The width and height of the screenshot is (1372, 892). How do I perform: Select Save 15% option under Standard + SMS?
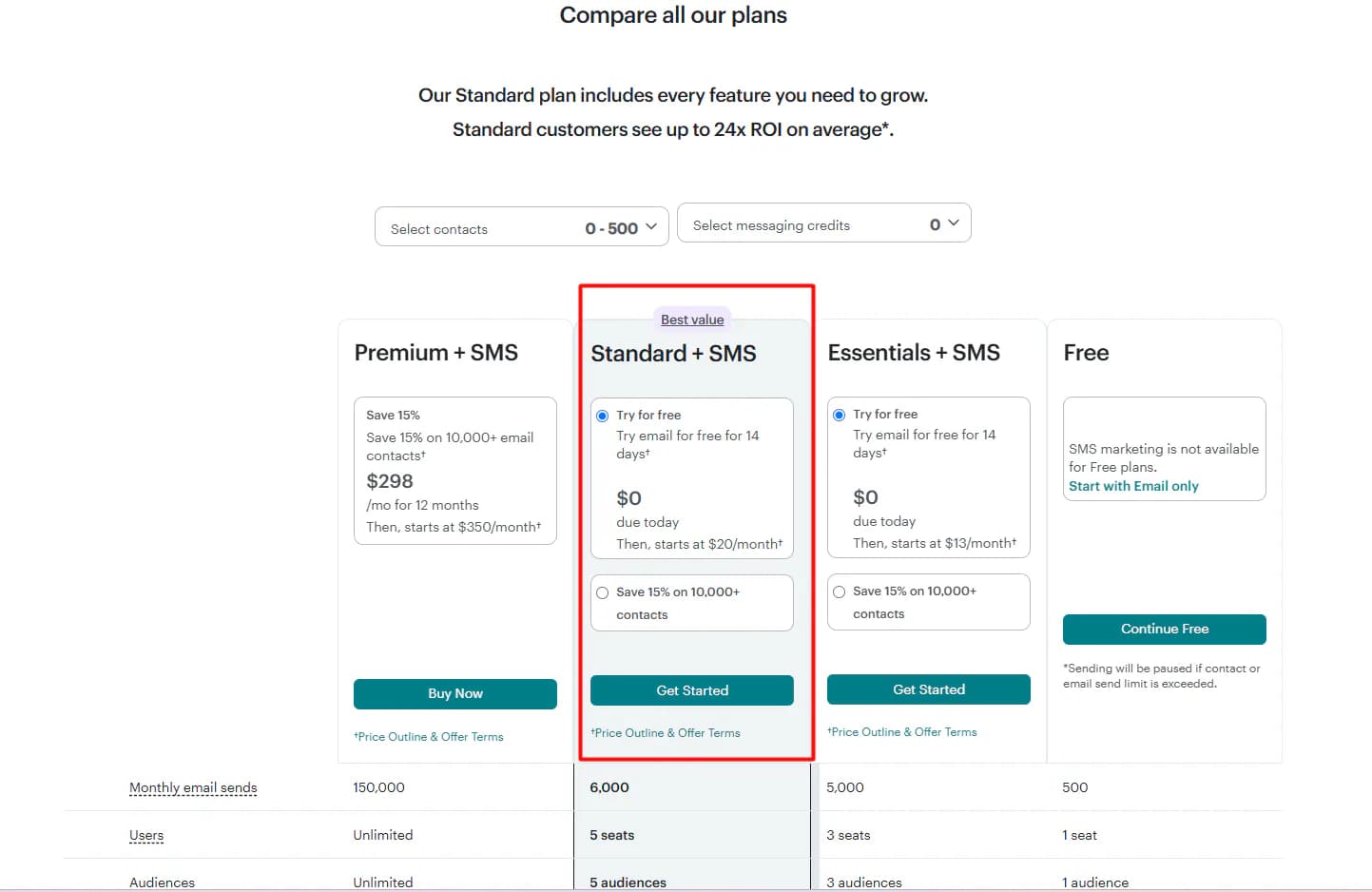(x=603, y=592)
